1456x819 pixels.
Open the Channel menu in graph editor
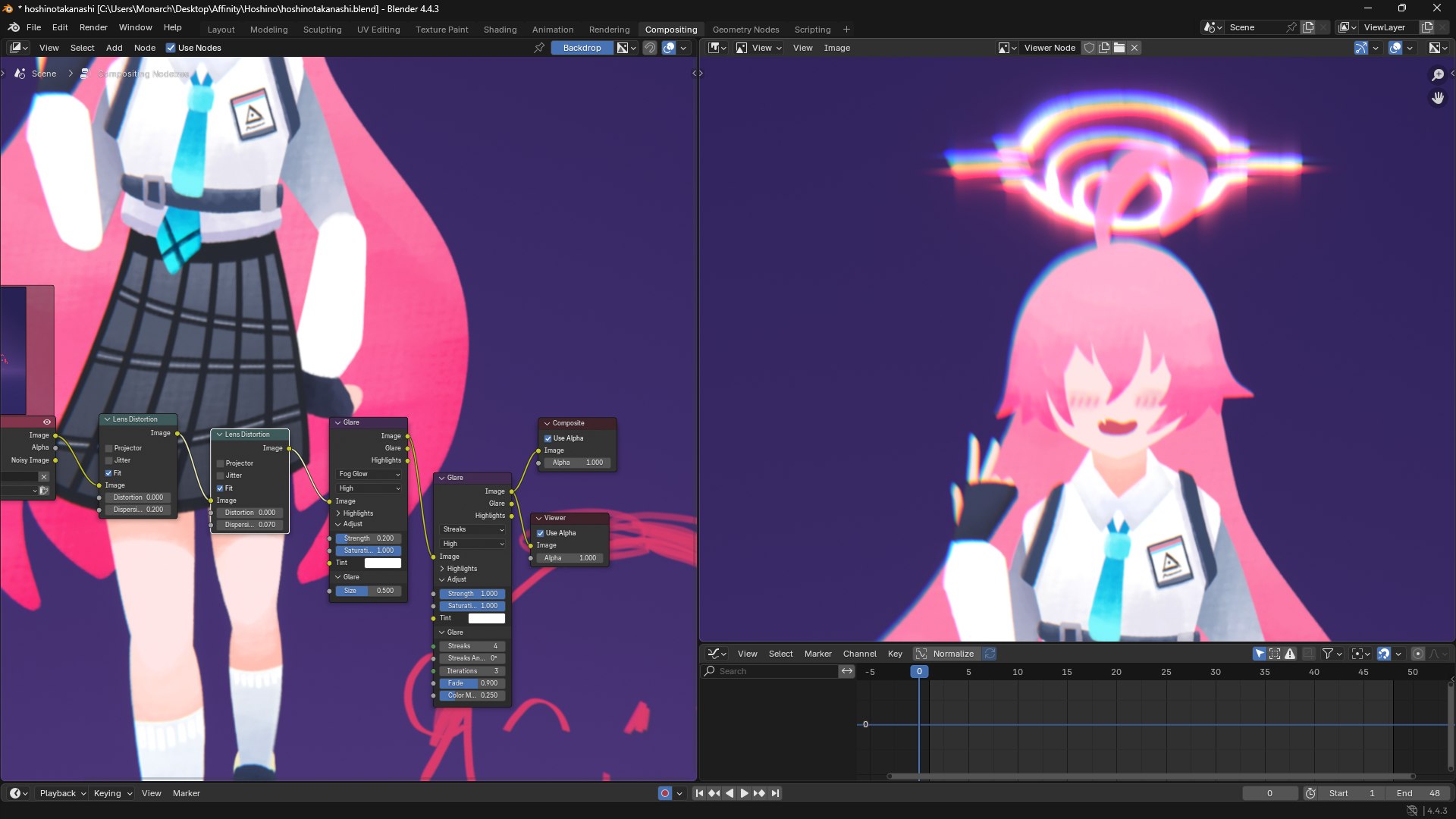coord(859,654)
